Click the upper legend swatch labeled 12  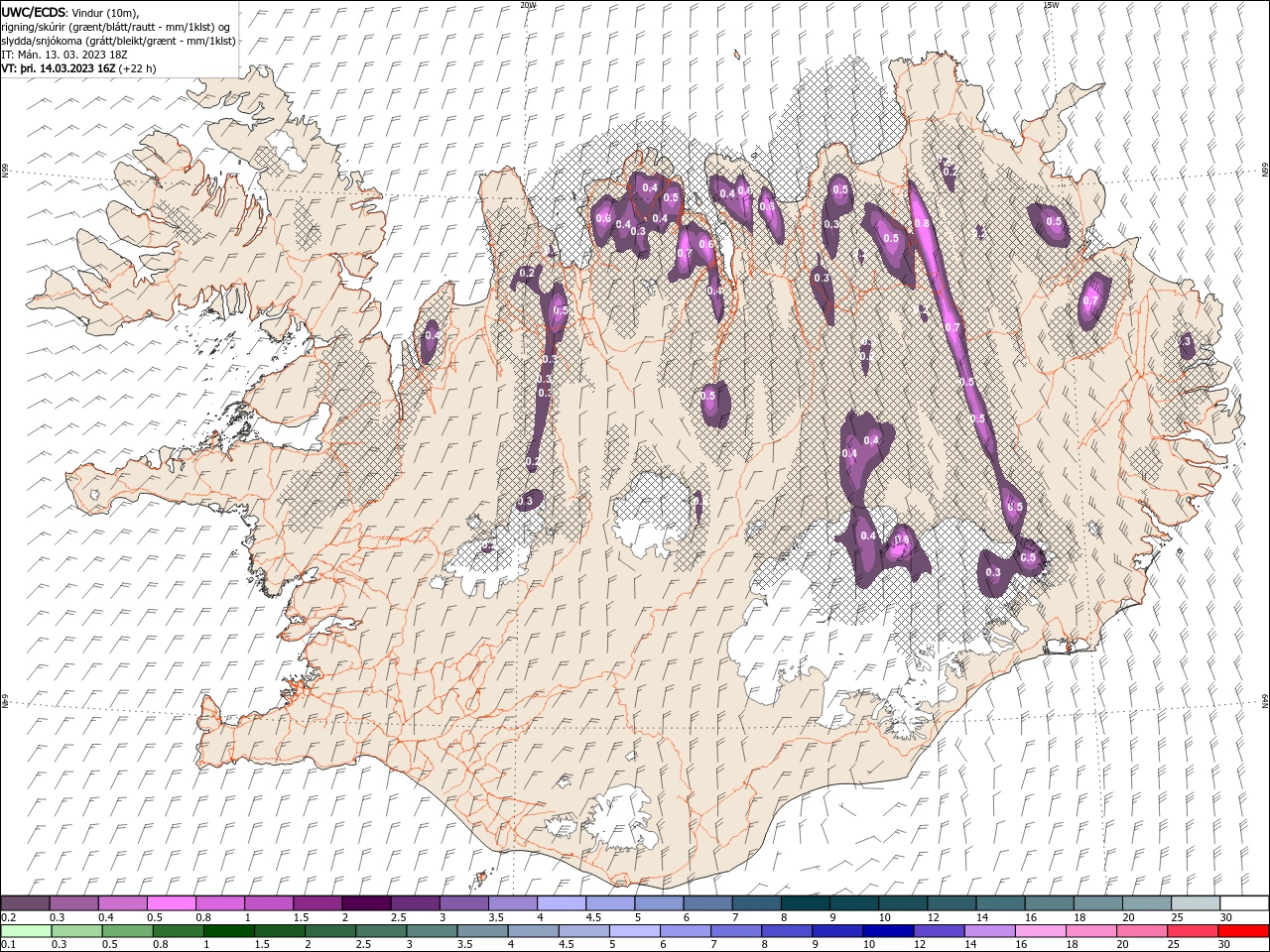point(951,902)
